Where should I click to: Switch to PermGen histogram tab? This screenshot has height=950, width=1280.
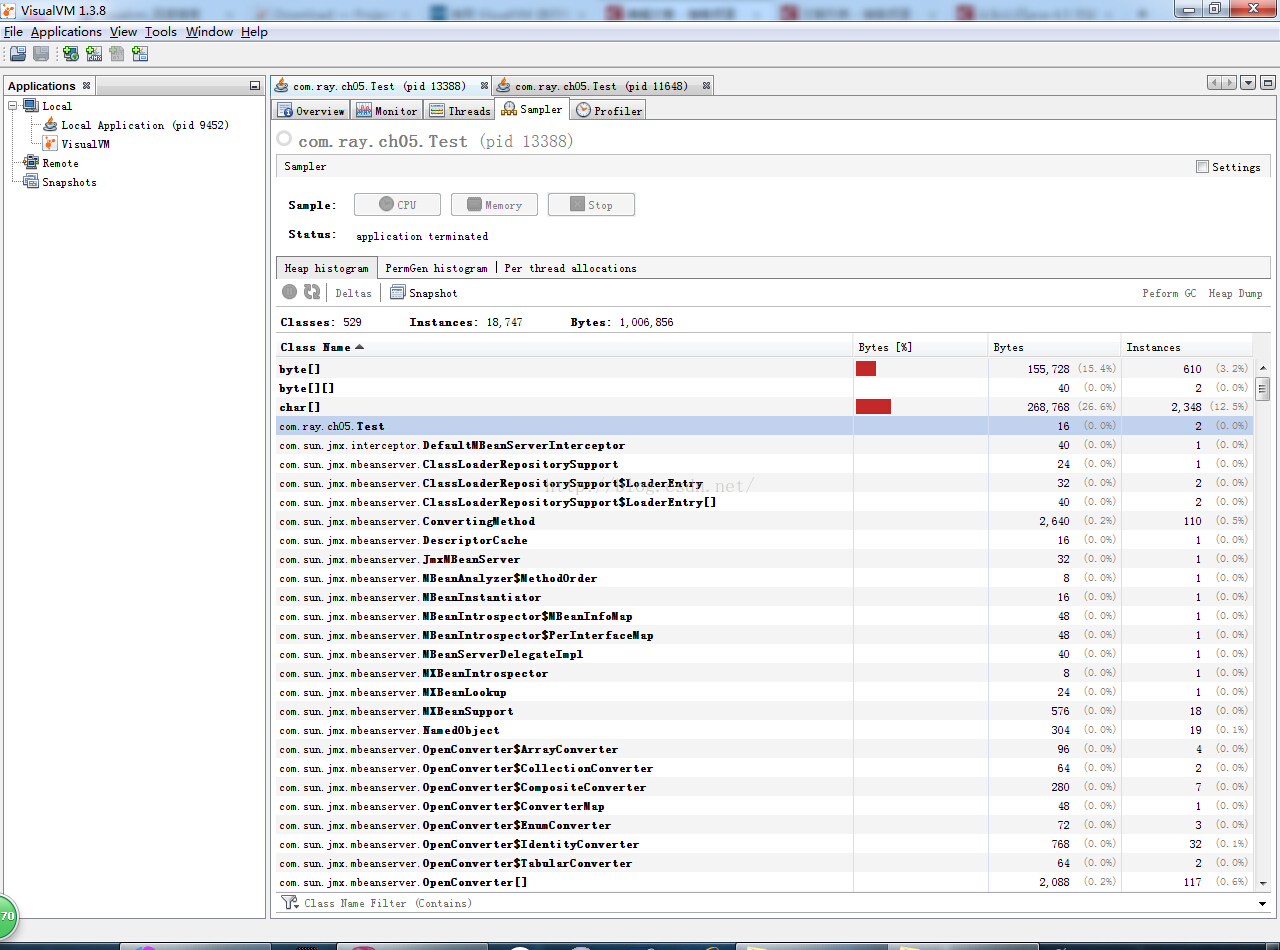[x=437, y=268]
